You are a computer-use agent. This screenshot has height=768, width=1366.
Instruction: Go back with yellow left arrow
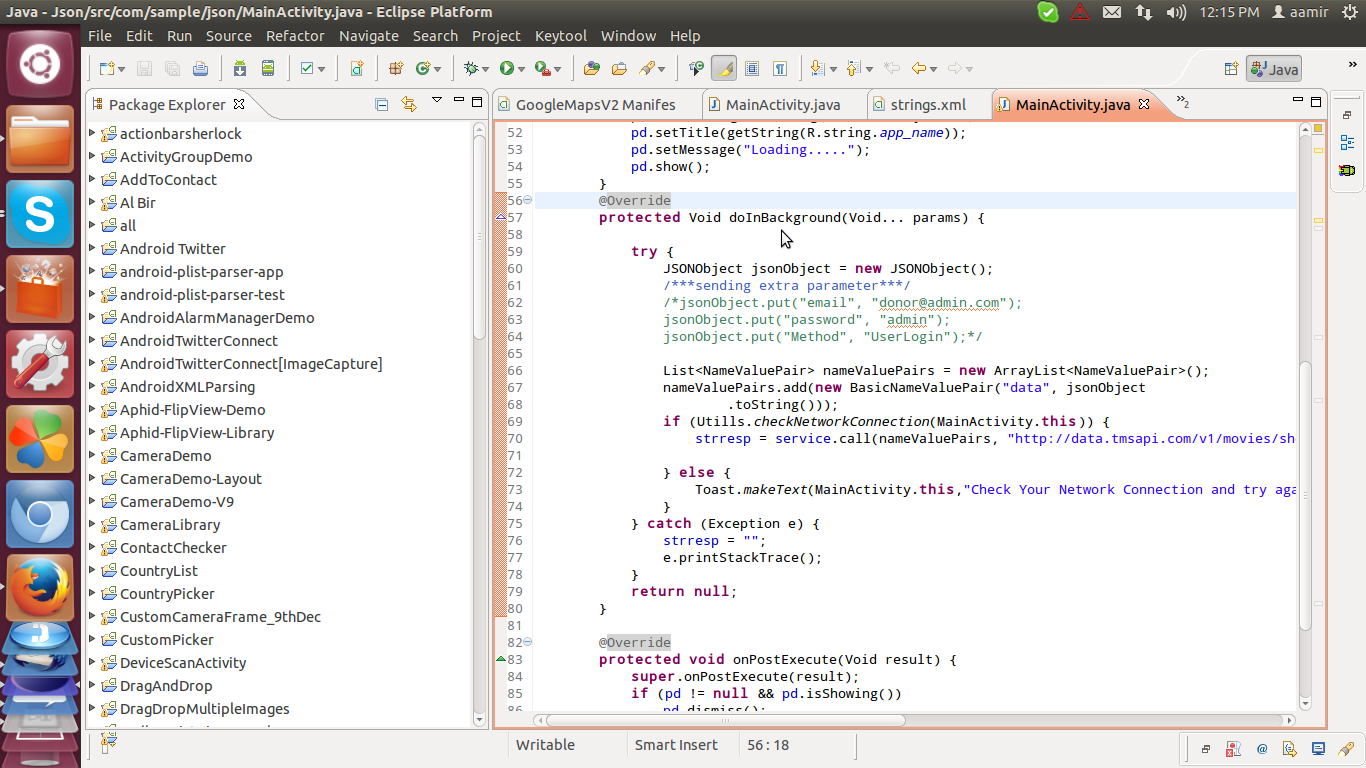(x=918, y=68)
